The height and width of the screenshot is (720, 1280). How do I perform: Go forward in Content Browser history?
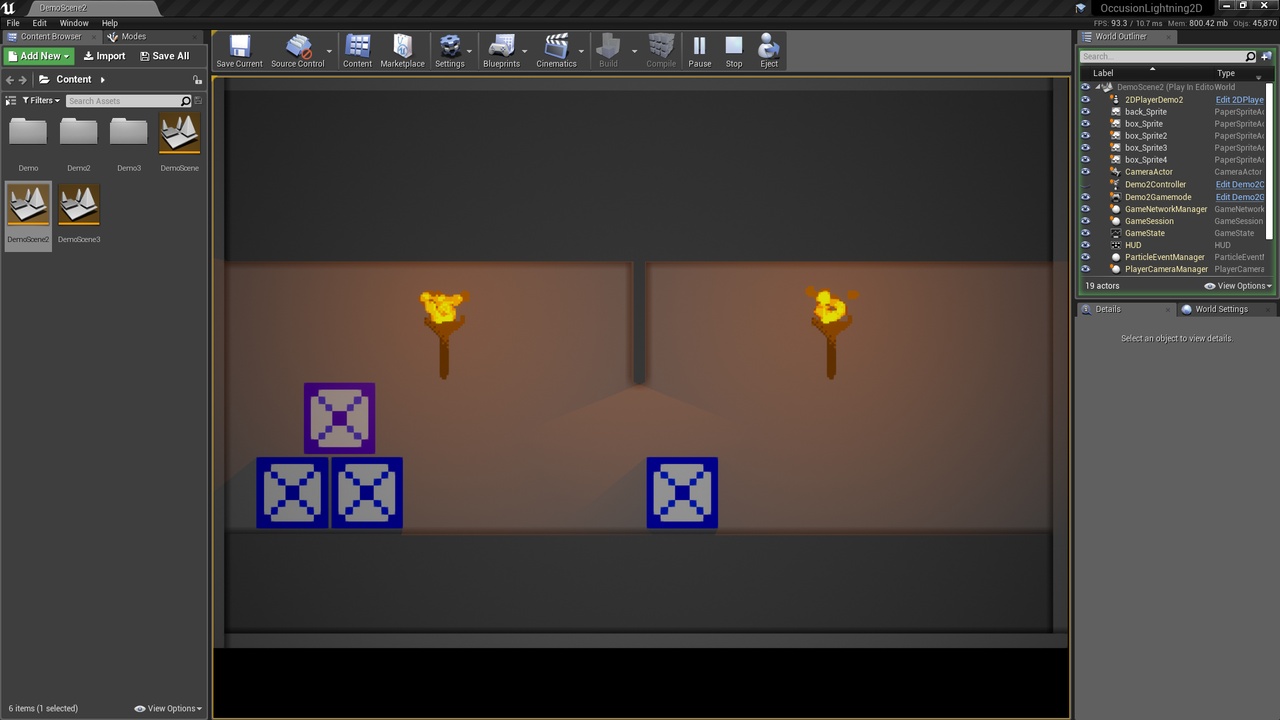[x=23, y=80]
